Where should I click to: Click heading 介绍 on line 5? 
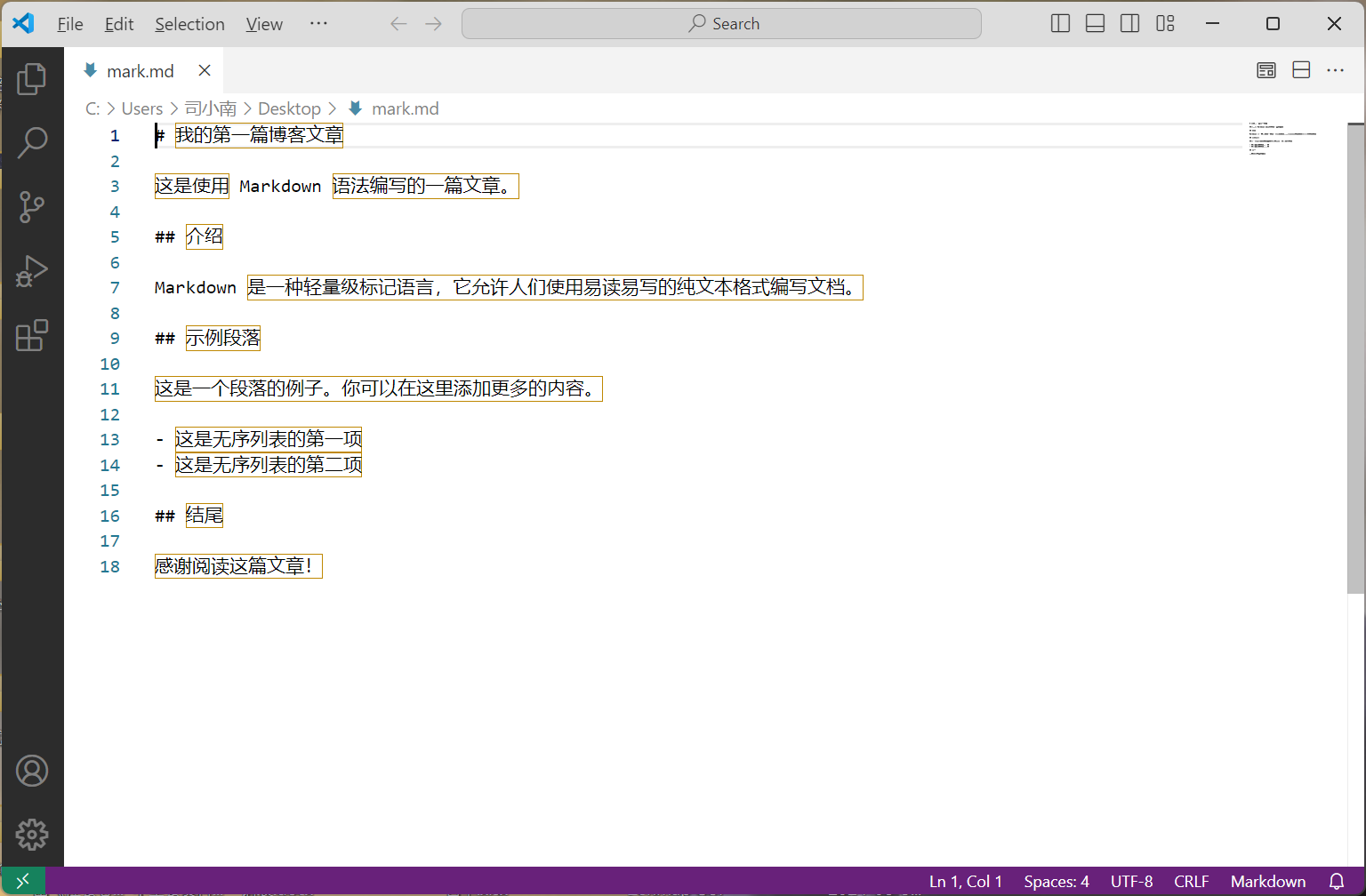[x=205, y=236]
